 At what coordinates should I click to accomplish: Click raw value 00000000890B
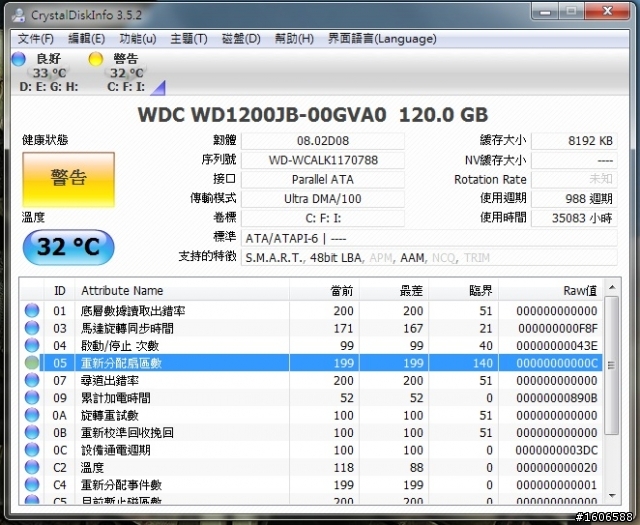coord(557,398)
